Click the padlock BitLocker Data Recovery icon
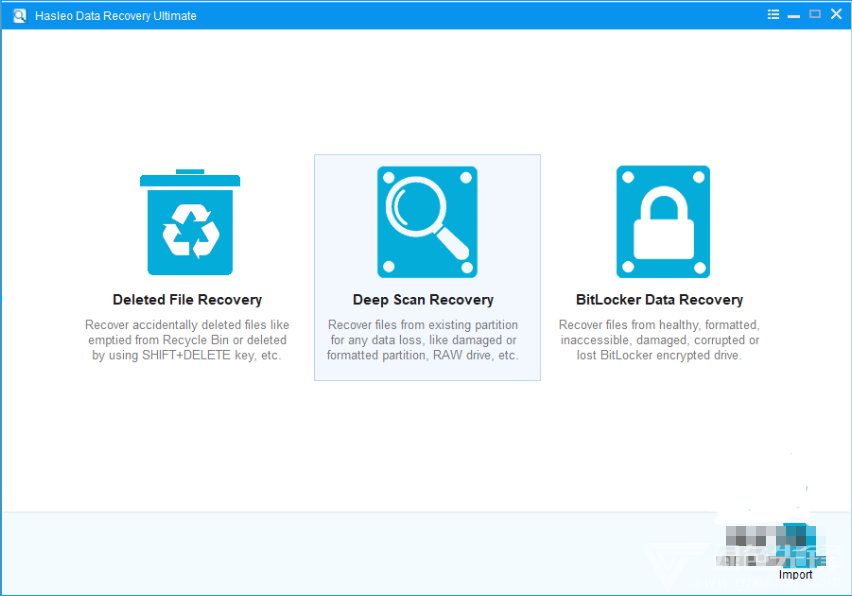This screenshot has width=852, height=596. click(x=663, y=222)
